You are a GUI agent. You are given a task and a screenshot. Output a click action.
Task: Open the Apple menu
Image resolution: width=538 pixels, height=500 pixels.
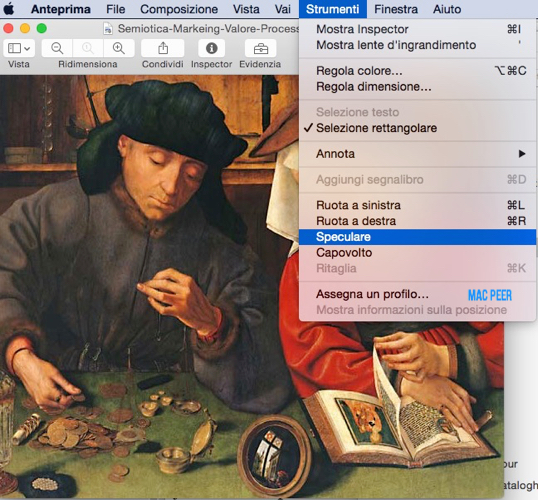pos(9,9)
